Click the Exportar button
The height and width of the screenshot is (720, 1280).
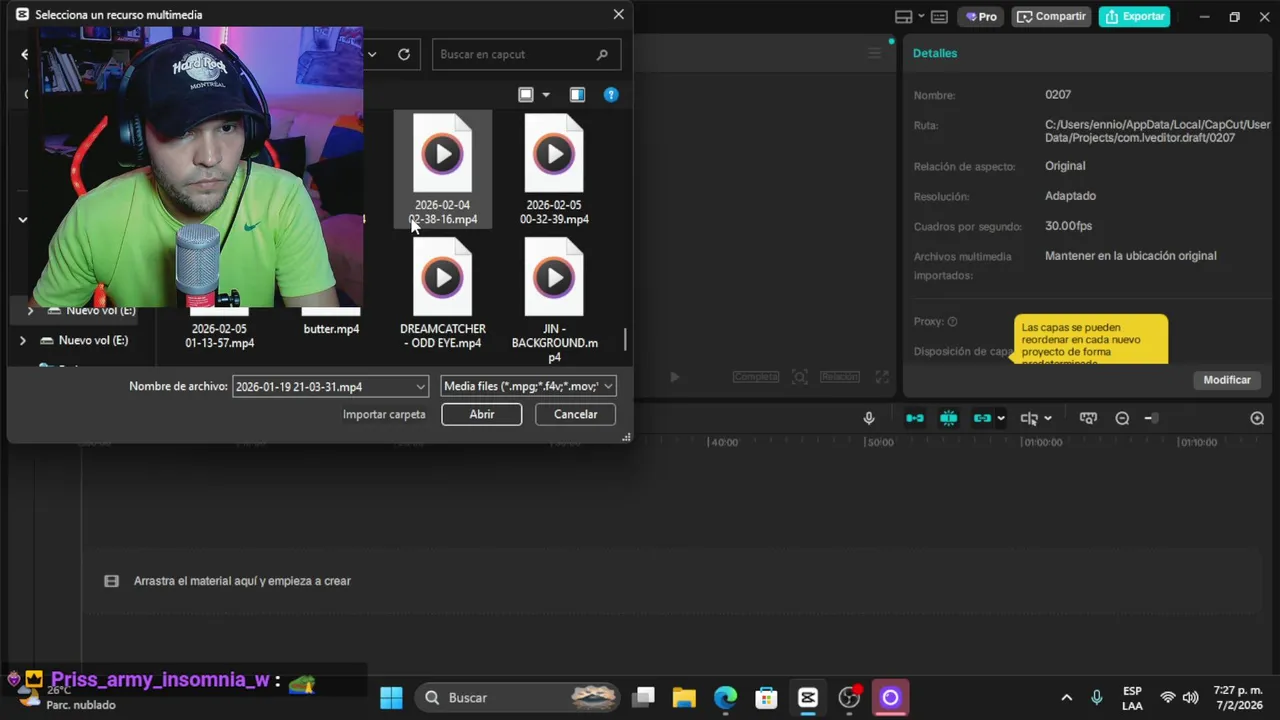point(1135,17)
